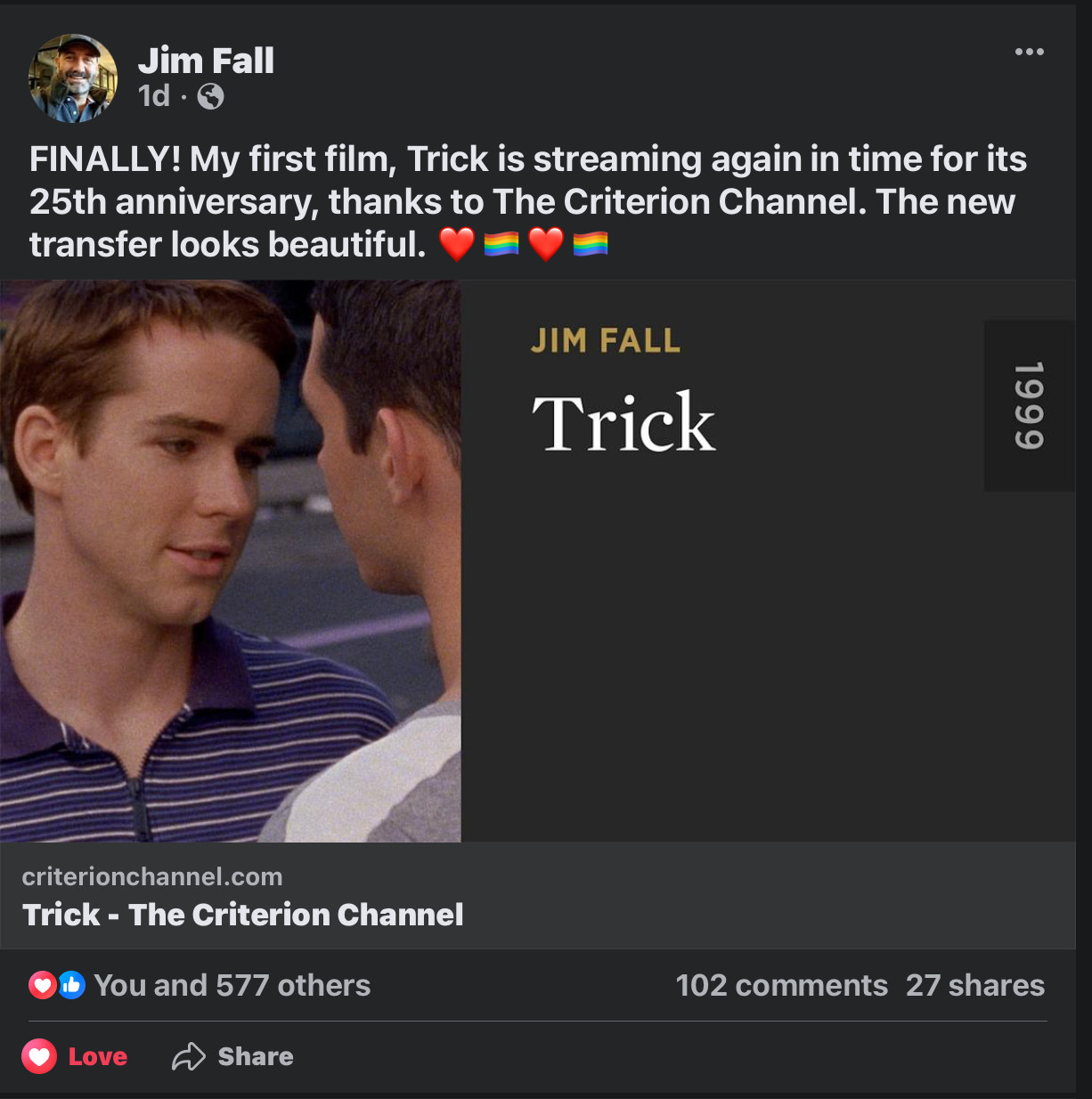
Task: Toggle the Love reaction button
Action: 76,1056
